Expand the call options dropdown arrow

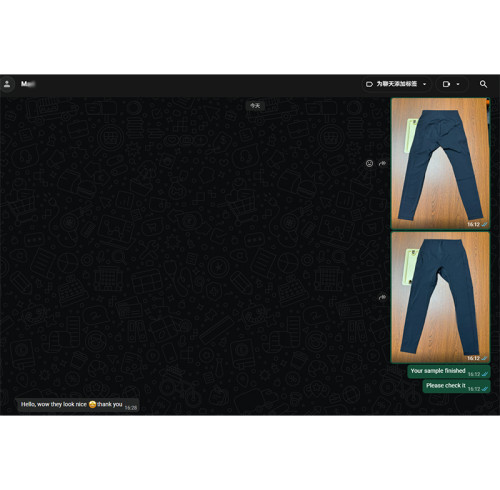tap(458, 84)
